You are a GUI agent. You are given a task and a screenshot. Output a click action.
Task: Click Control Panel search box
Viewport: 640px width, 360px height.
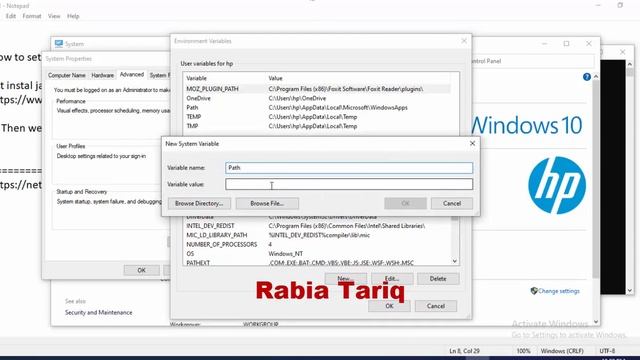pos(532,61)
